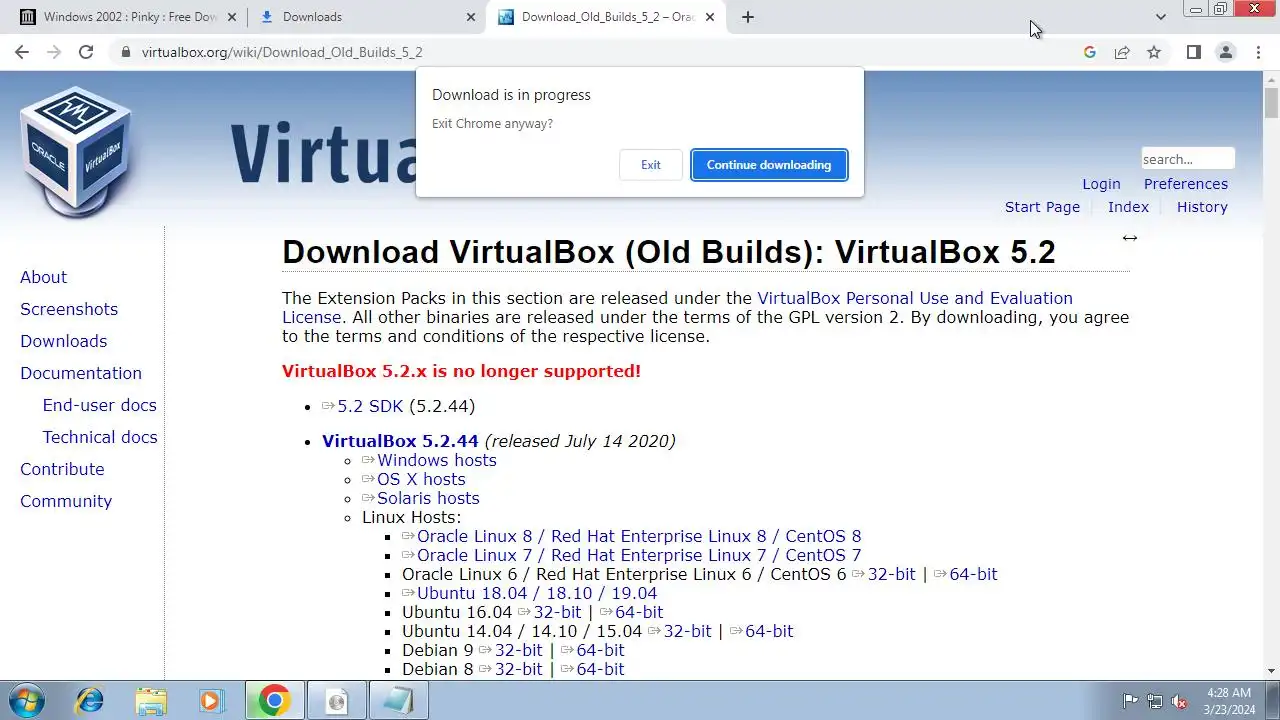Click the page scrollbar down arrow

coord(1271,671)
